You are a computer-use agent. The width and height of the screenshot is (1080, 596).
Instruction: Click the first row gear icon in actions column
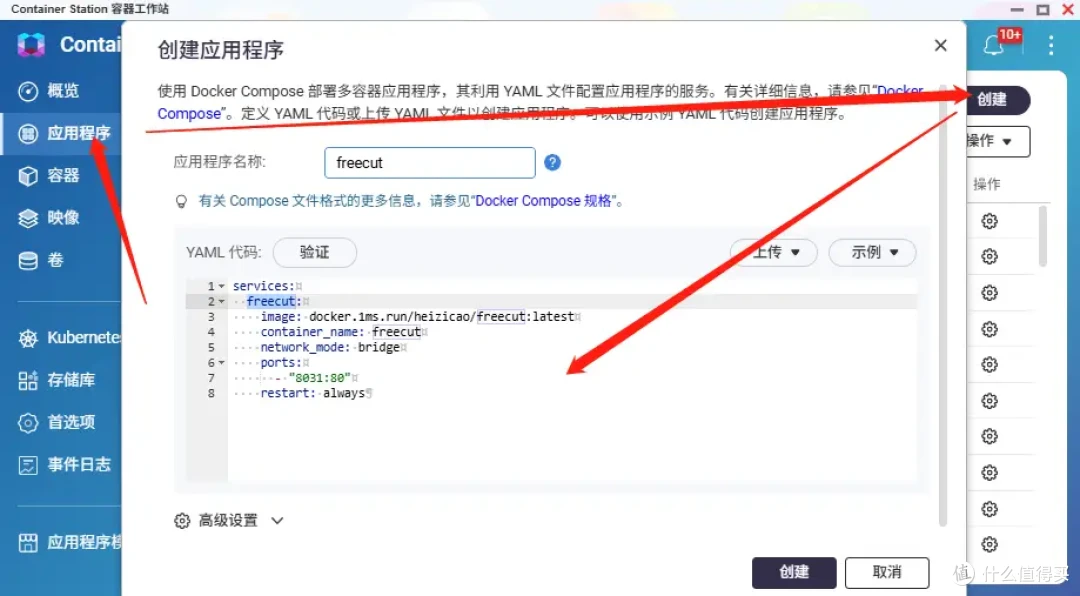990,221
